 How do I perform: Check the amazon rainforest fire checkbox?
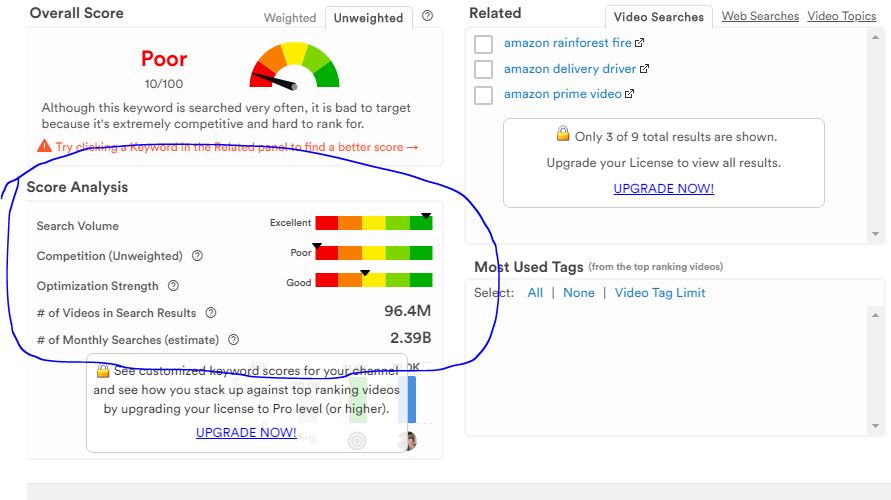pos(484,44)
